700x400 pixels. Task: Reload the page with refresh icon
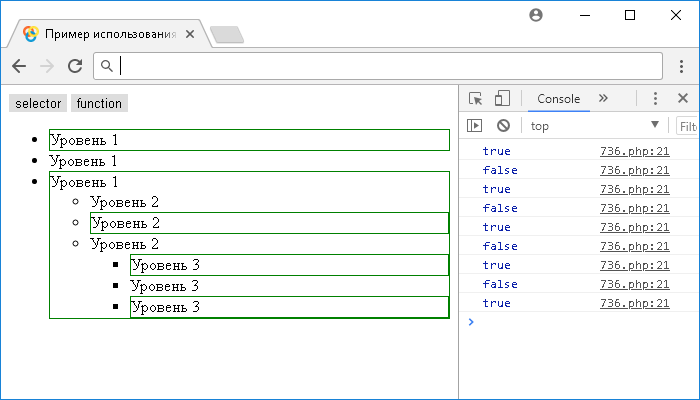75,66
